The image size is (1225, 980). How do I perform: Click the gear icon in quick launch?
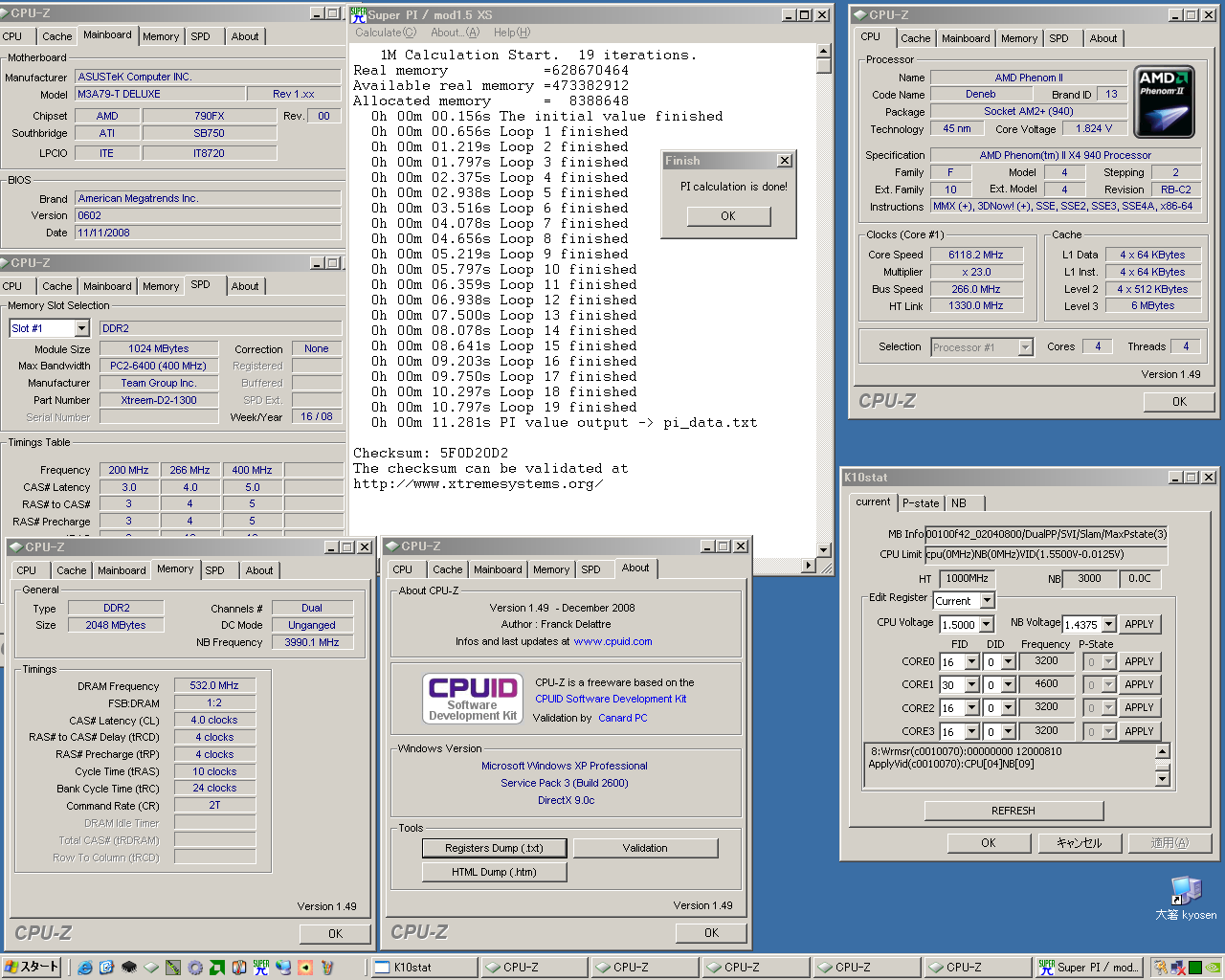click(x=195, y=968)
